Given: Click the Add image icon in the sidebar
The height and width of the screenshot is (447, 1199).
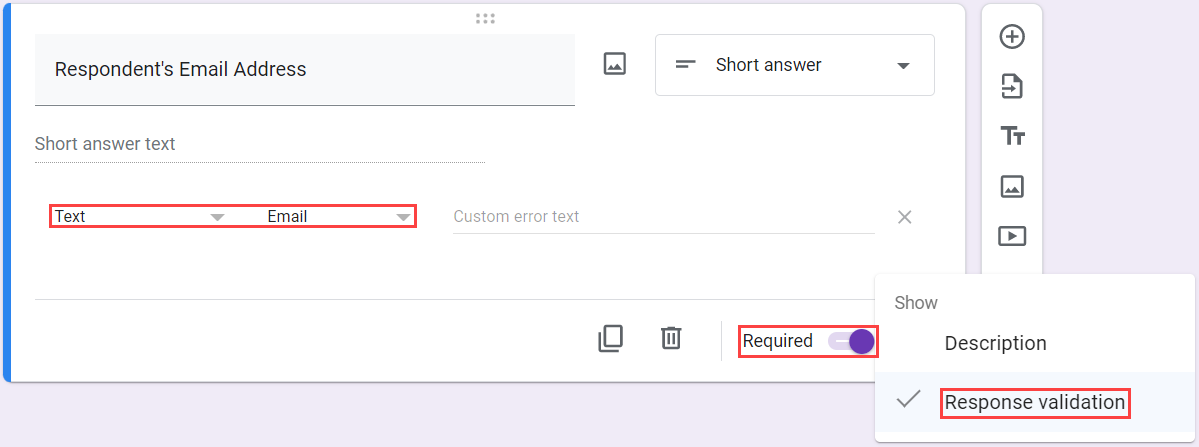Looking at the screenshot, I should (x=1012, y=186).
